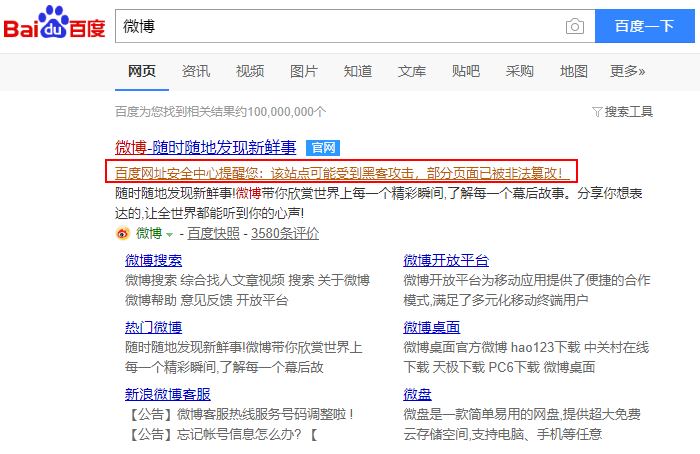
Task: Open camera image search icon
Action: click(x=575, y=26)
